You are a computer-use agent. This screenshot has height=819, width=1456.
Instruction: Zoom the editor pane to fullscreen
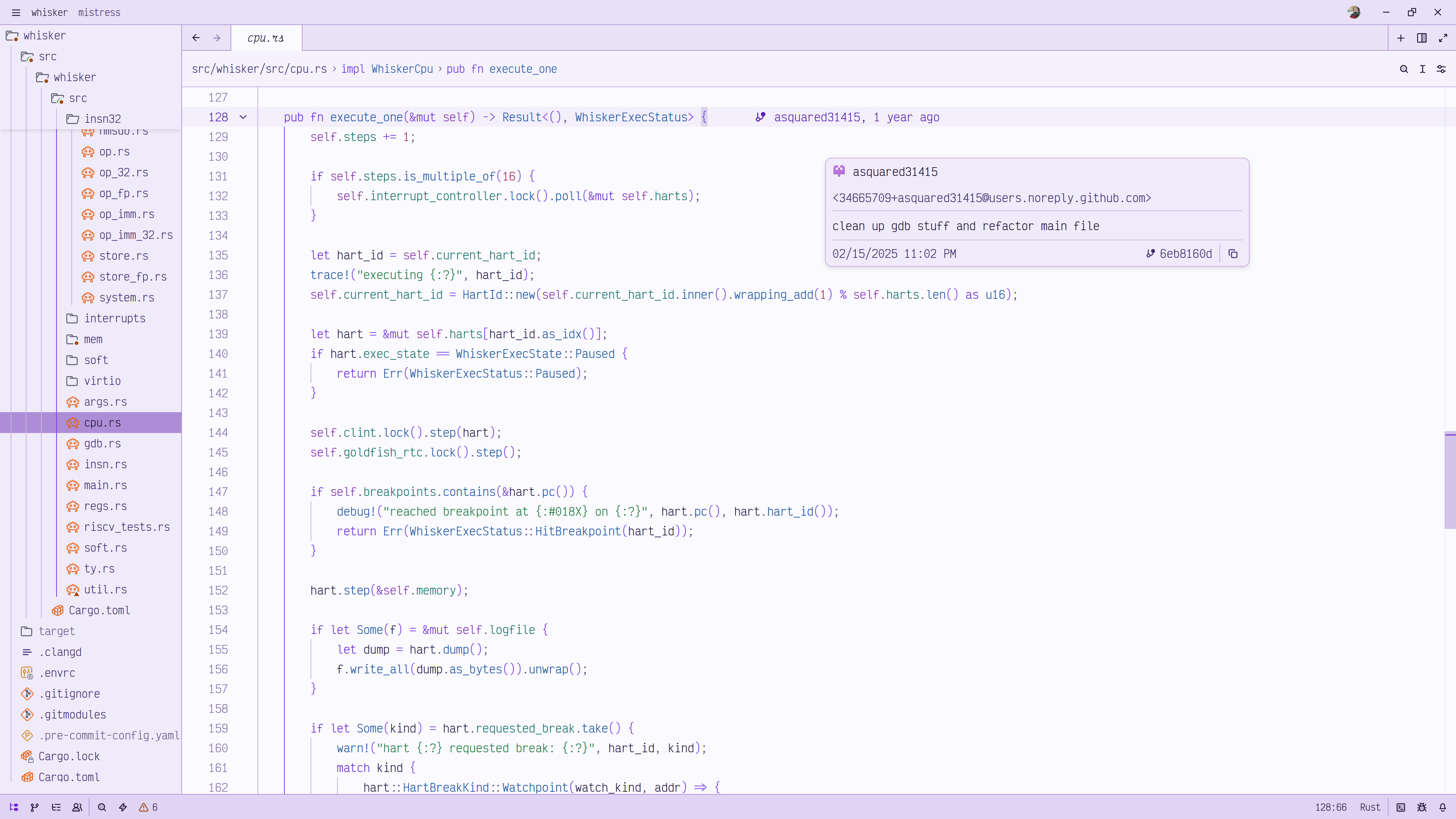pyautogui.click(x=1443, y=38)
